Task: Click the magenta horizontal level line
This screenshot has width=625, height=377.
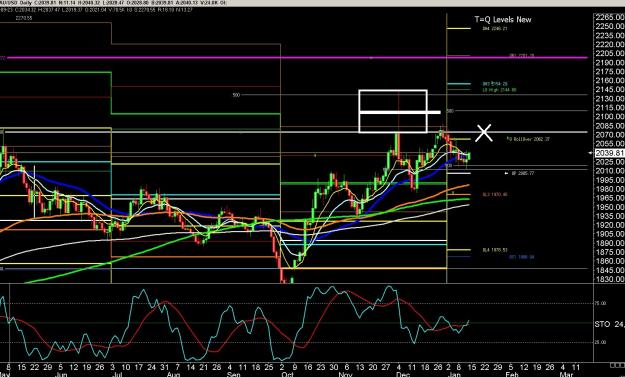Action: coord(297,58)
